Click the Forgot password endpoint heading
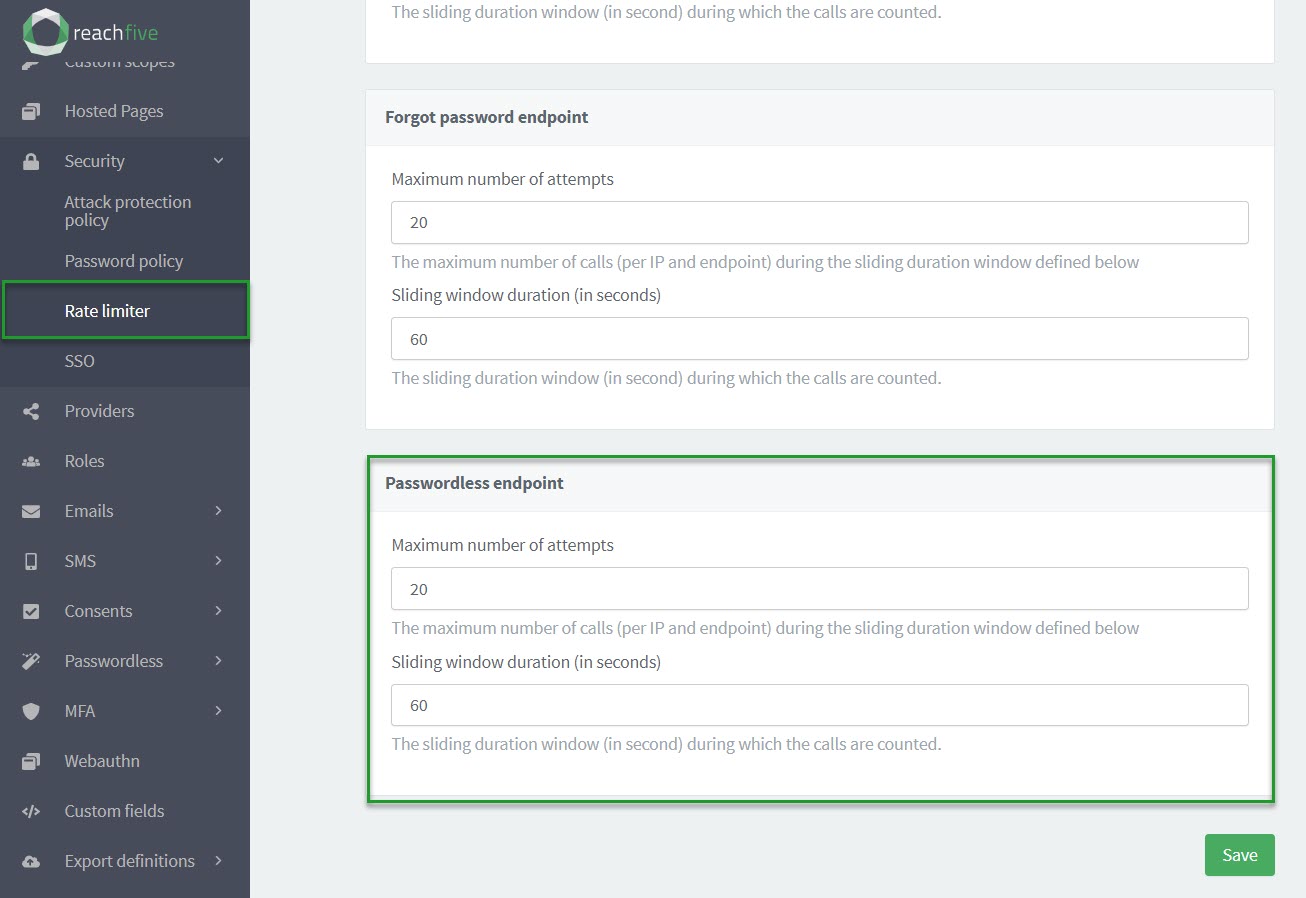Screen dimensions: 1306x898 pos(487,117)
